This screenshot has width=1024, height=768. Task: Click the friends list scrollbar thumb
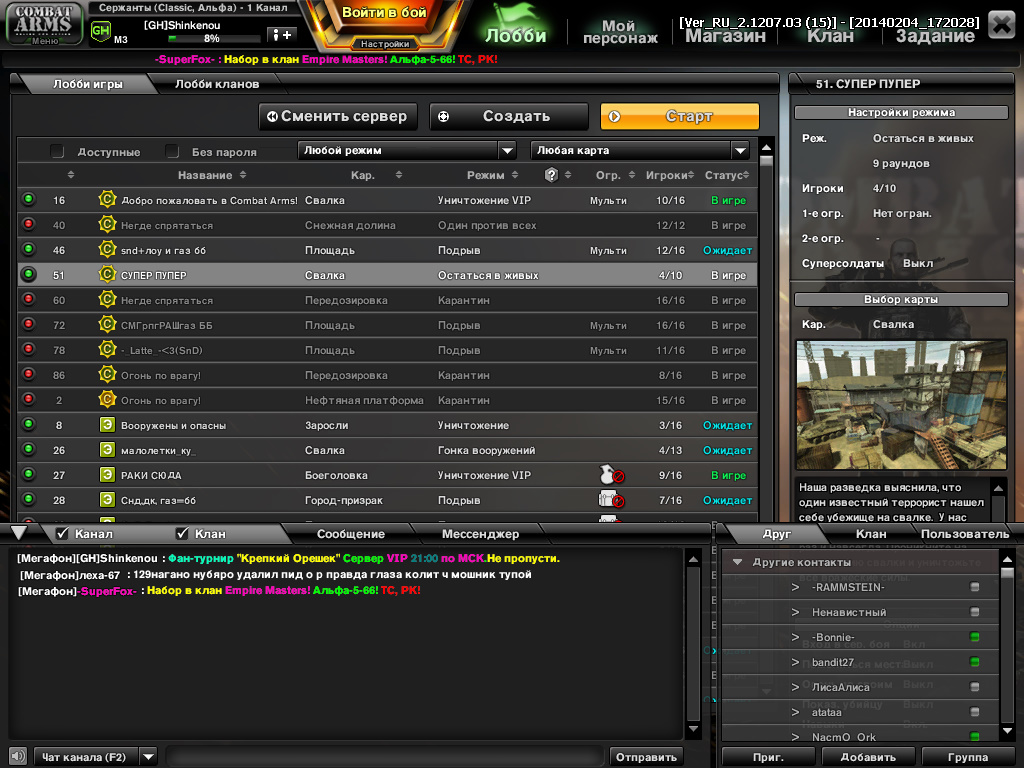1007,573
